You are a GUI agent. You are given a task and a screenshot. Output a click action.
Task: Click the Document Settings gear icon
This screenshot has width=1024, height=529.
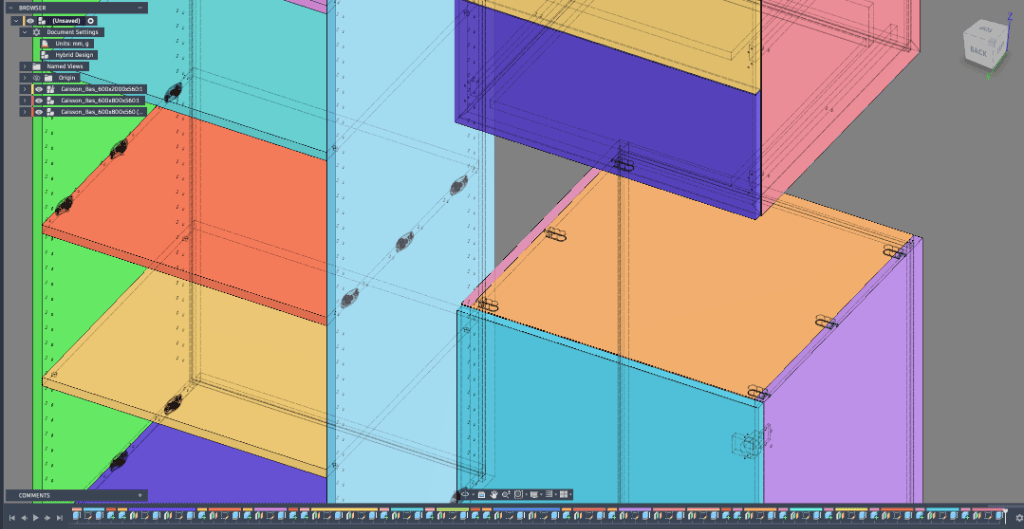[x=37, y=32]
